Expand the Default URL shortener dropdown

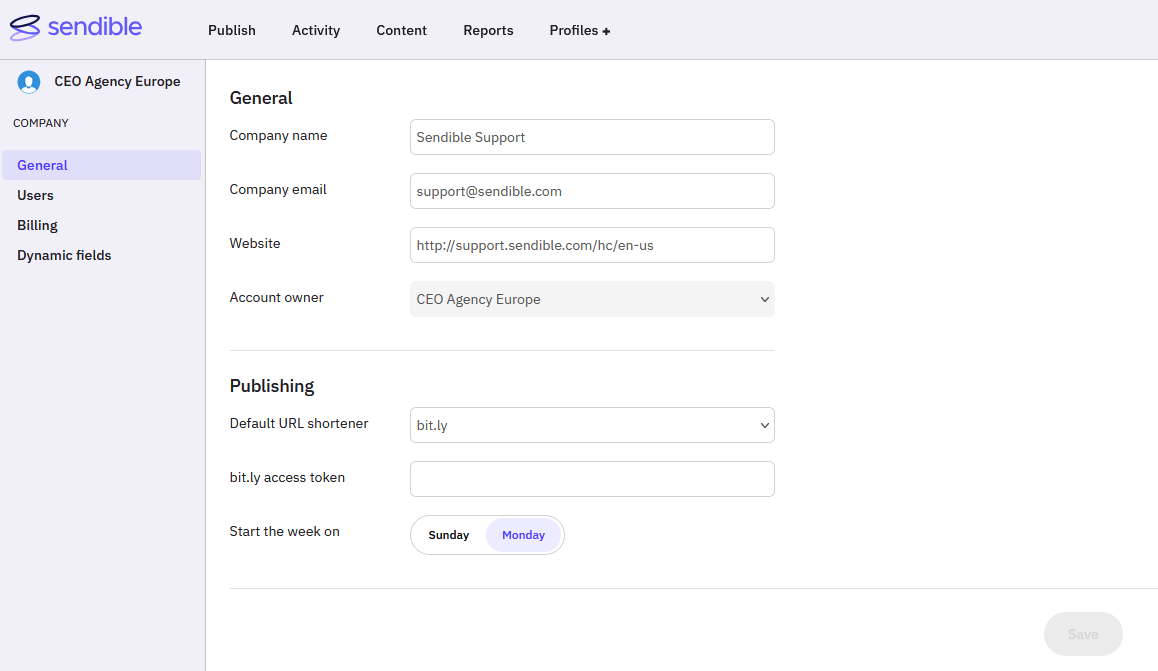[592, 425]
